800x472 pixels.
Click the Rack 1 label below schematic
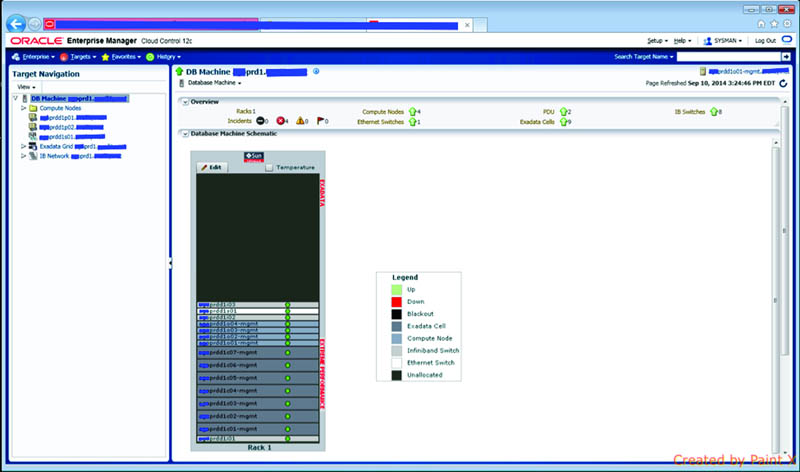click(259, 448)
